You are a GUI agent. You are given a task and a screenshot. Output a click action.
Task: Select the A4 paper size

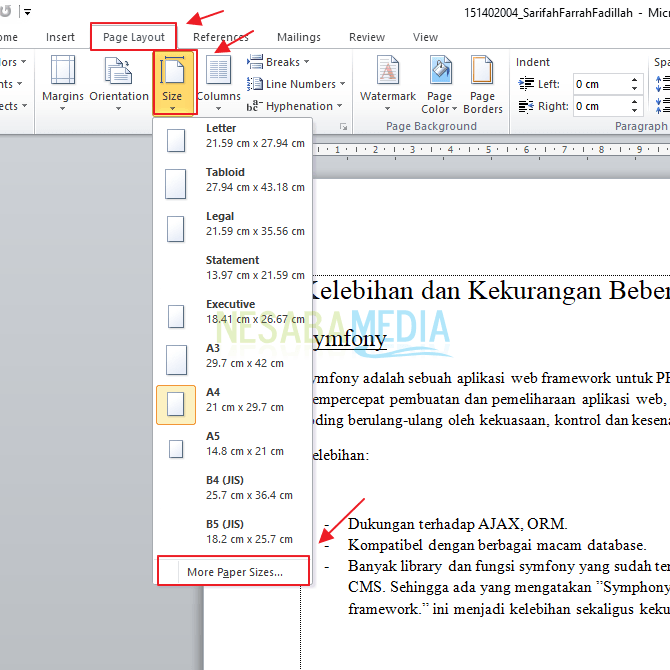(233, 403)
